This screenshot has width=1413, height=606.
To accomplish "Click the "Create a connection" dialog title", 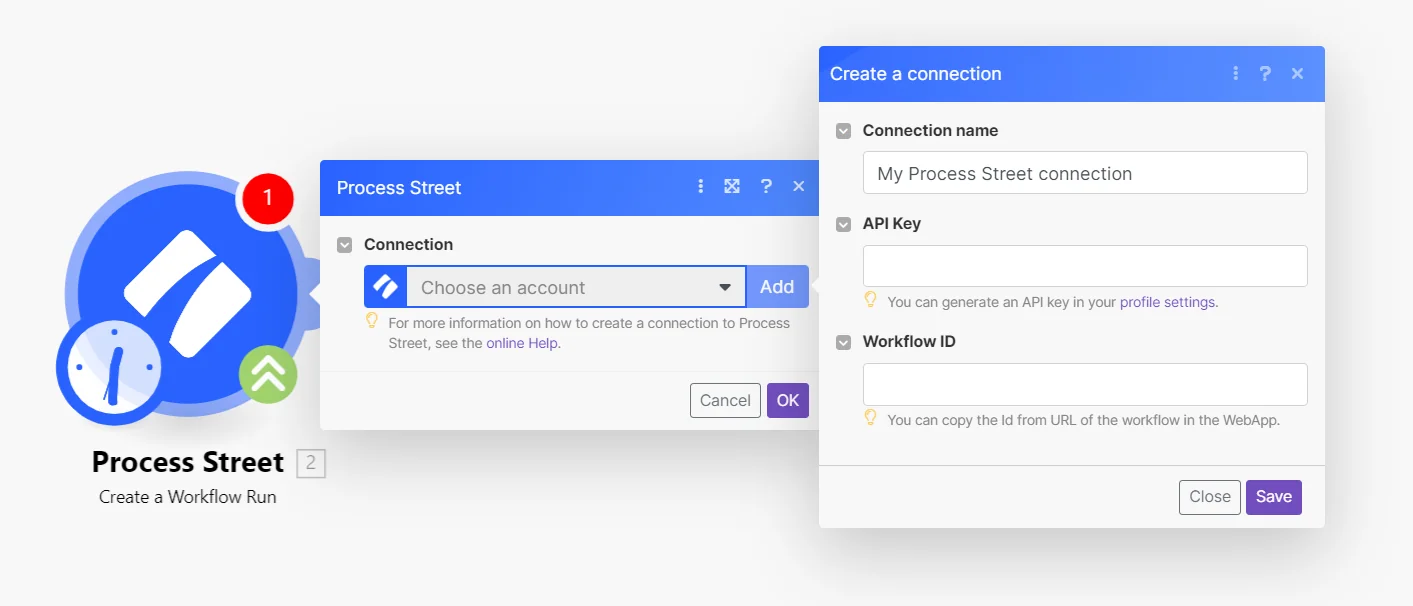I will point(916,74).
